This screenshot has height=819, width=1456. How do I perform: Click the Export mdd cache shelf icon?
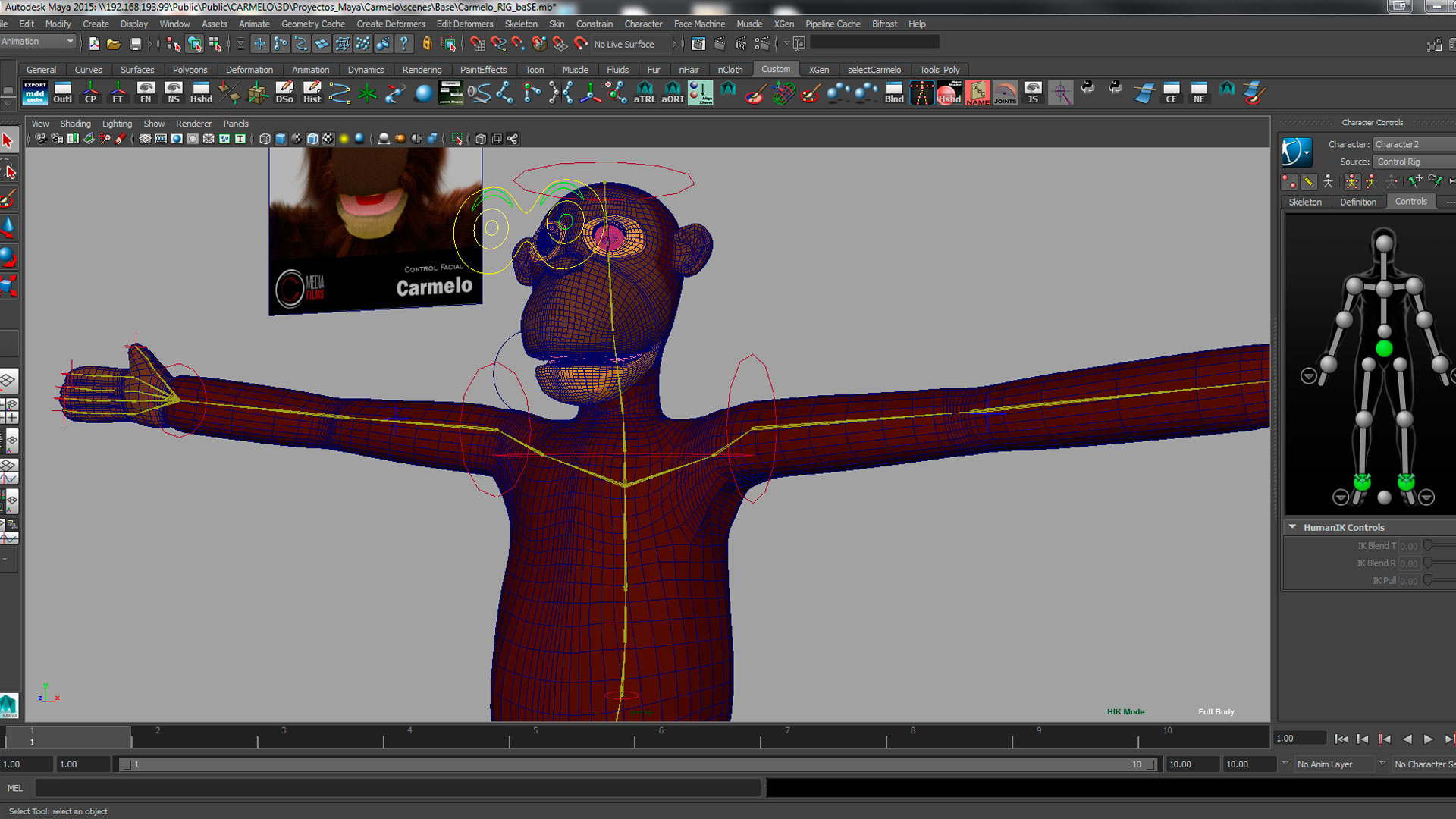[35, 93]
